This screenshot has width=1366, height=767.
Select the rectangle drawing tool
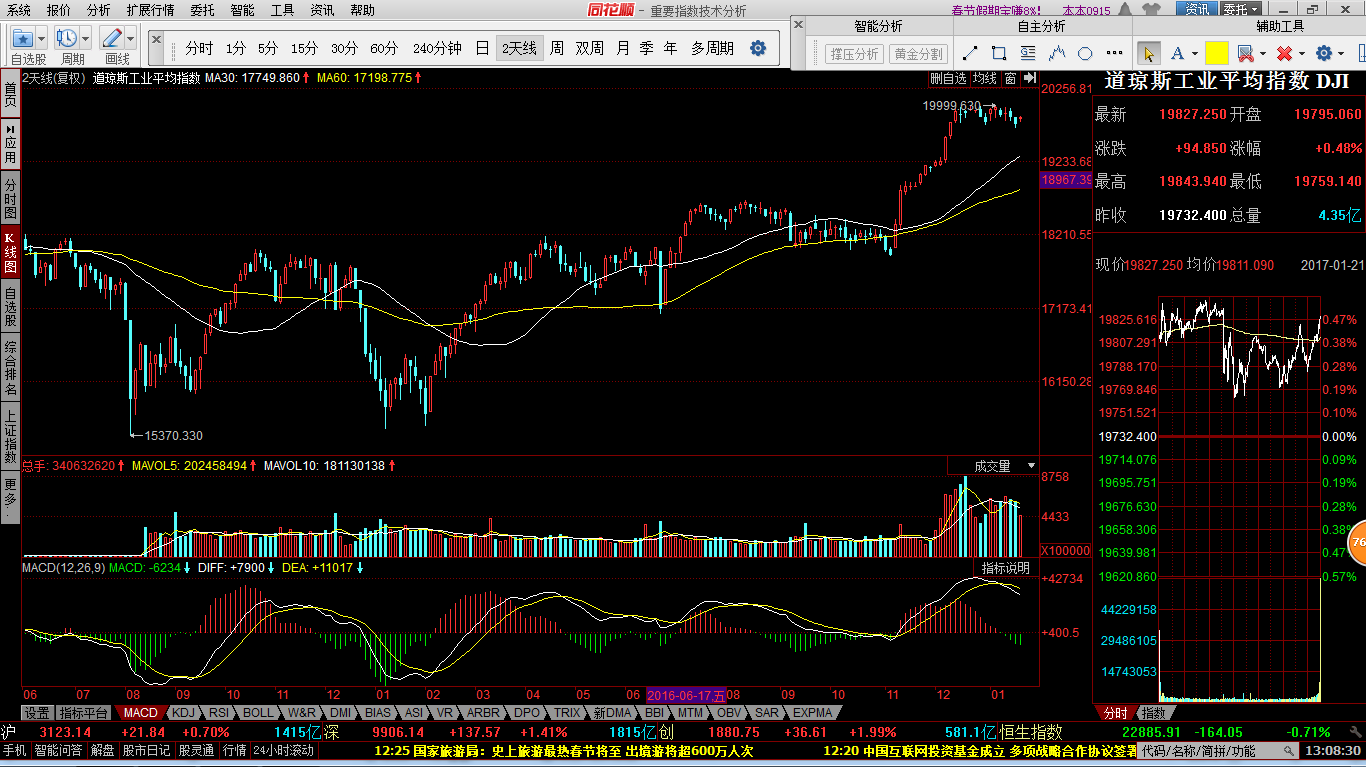click(999, 53)
